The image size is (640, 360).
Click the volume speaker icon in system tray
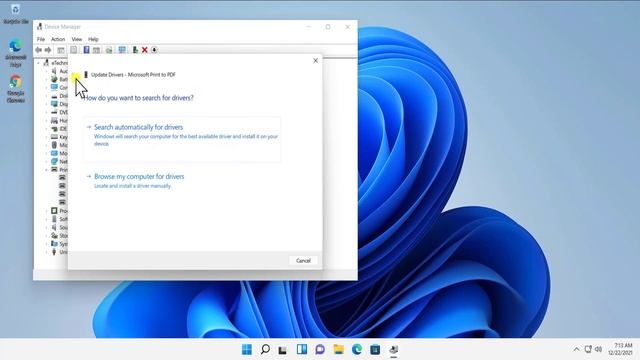click(598, 349)
